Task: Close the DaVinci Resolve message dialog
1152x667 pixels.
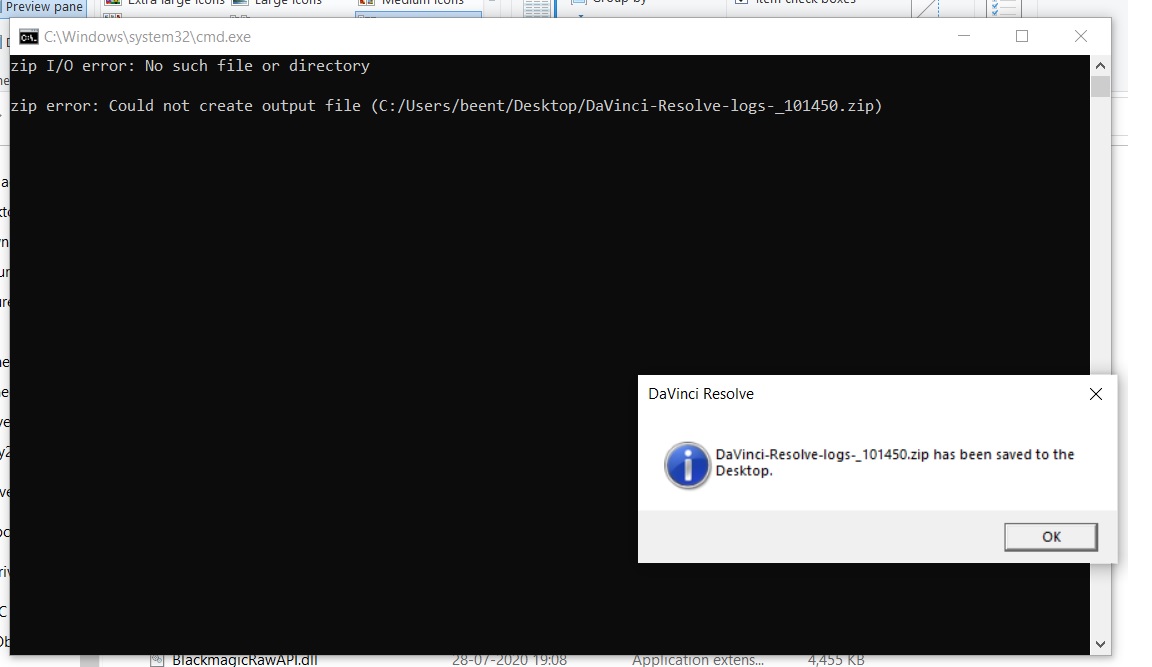Action: [x=1095, y=394]
